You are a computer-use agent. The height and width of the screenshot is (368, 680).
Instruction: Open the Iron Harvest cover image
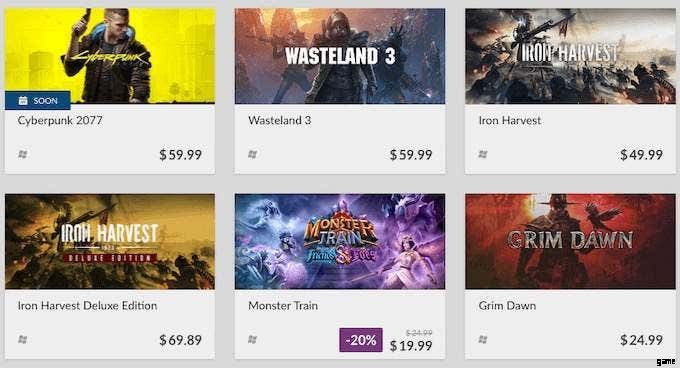pyautogui.click(x=570, y=56)
